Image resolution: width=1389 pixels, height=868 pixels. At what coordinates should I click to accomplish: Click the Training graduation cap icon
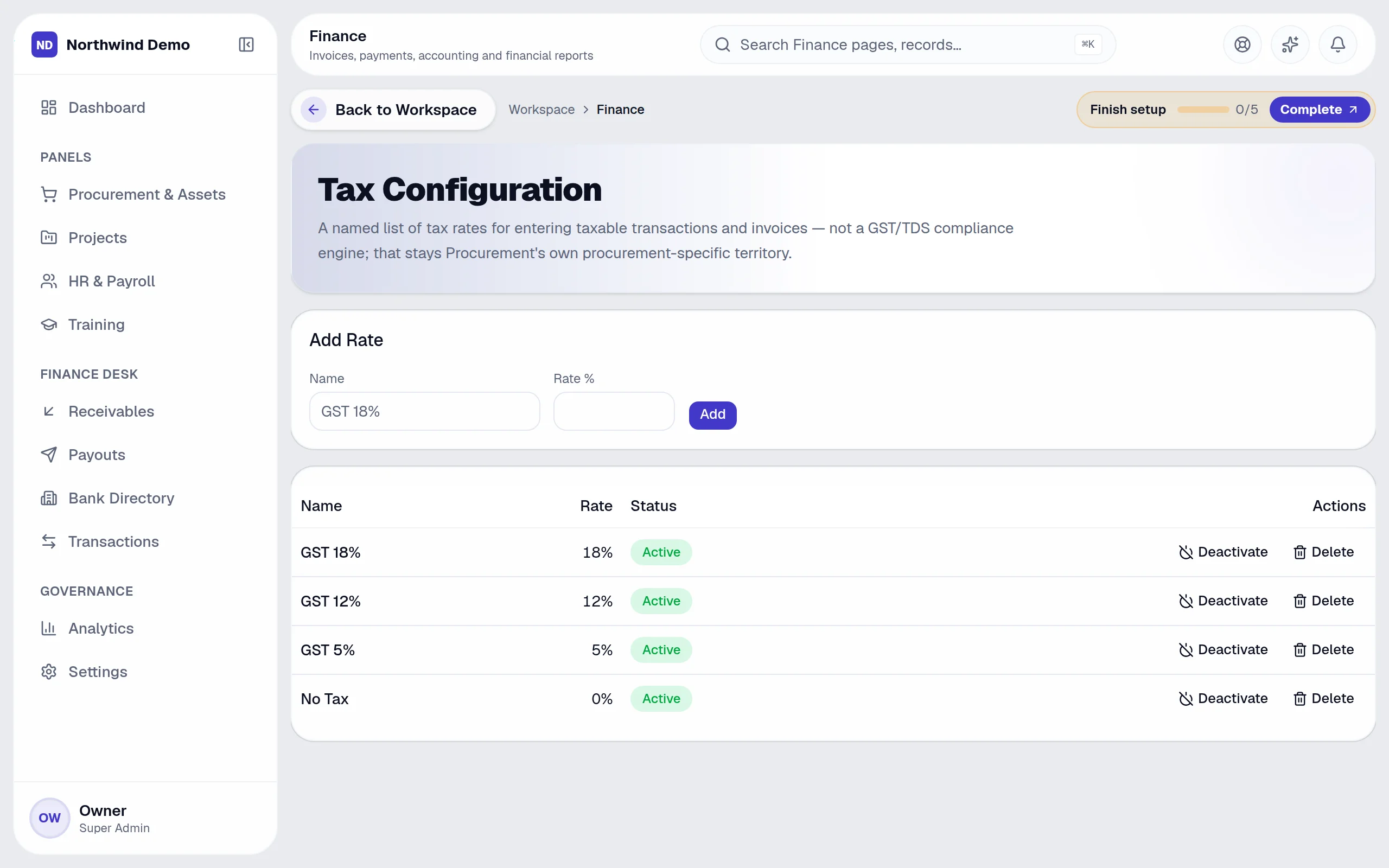[49, 324]
